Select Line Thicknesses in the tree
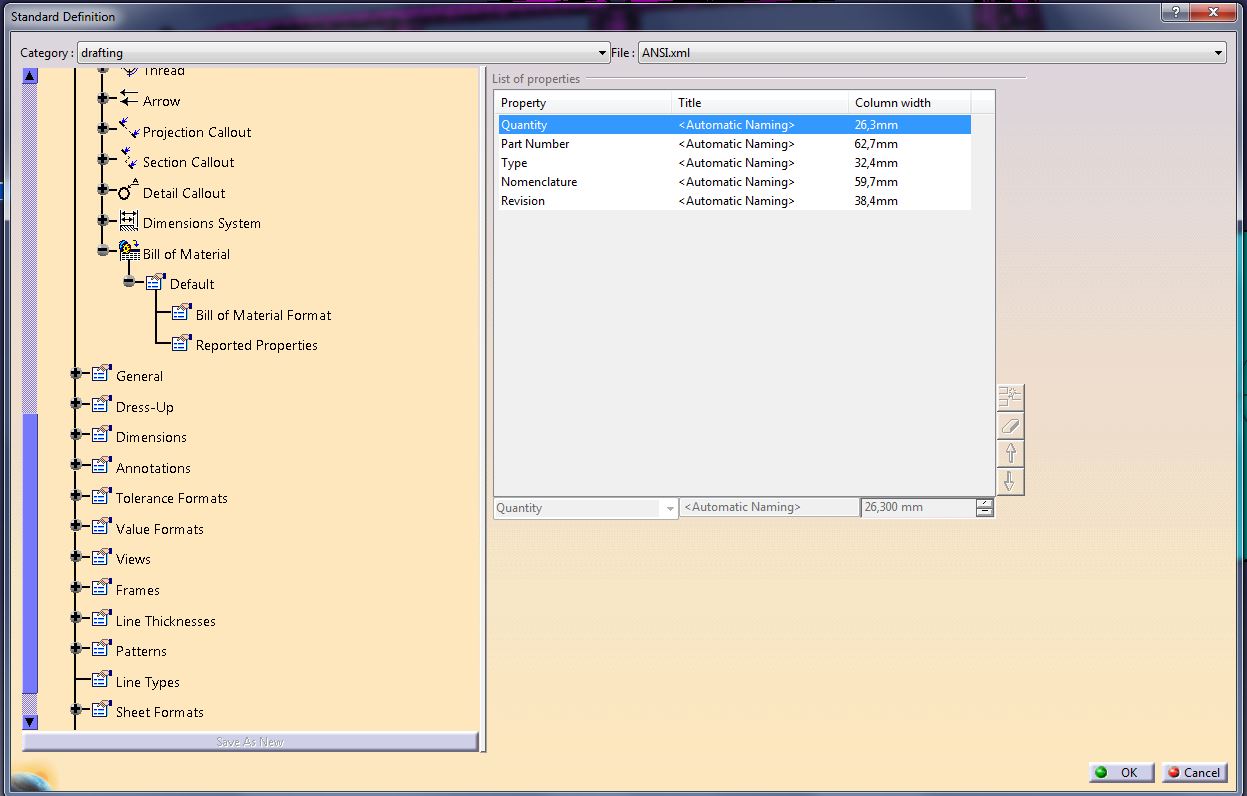The width and height of the screenshot is (1247, 796). pos(166,621)
